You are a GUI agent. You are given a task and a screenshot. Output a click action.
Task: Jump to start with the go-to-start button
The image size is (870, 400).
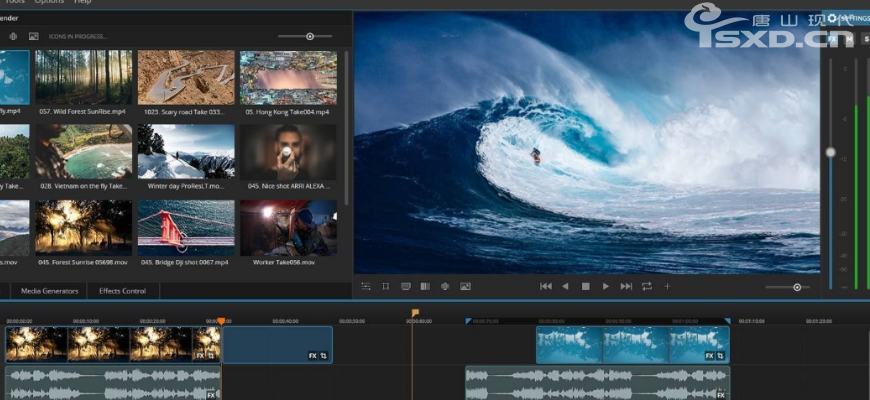546,286
